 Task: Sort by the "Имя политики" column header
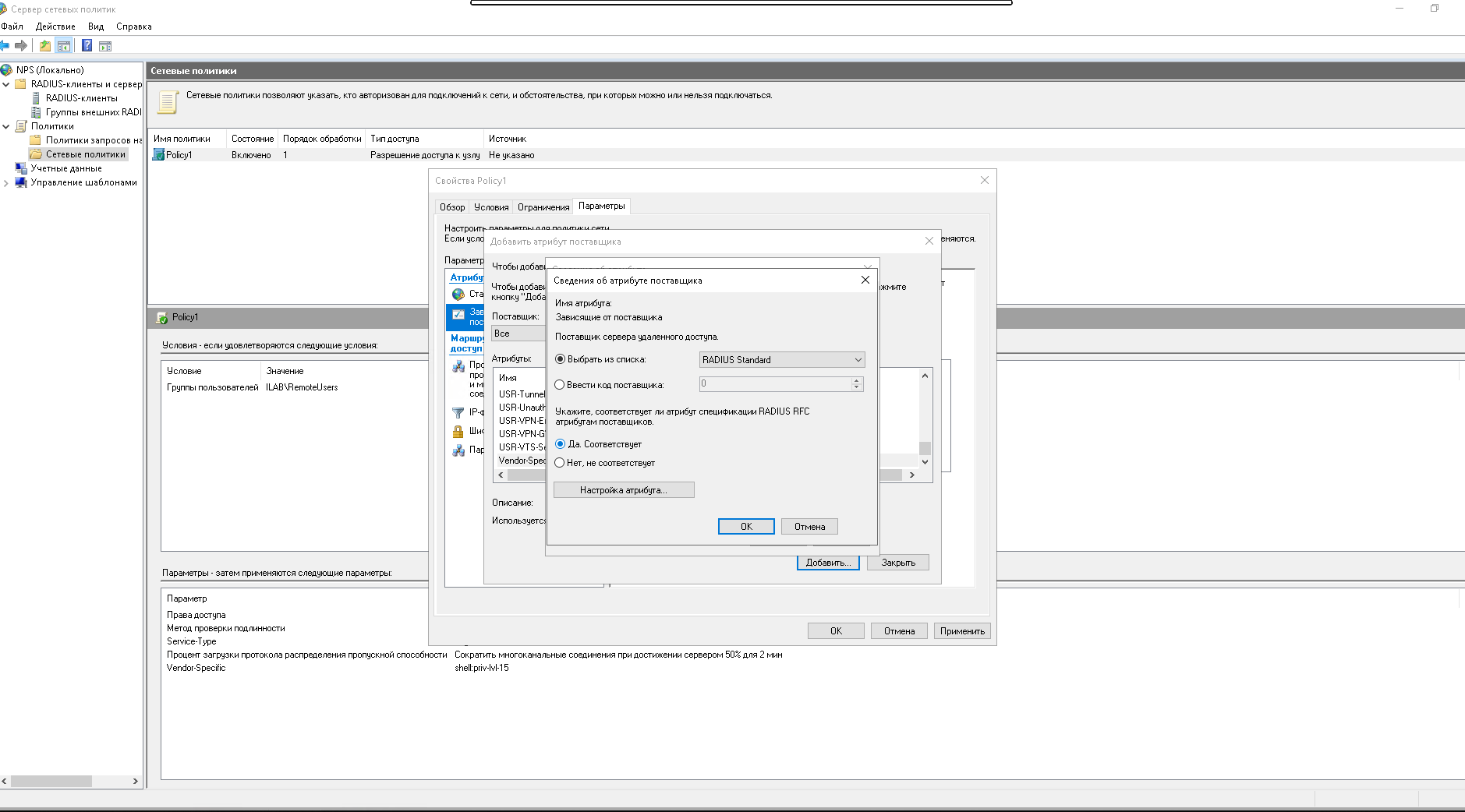[187, 139]
